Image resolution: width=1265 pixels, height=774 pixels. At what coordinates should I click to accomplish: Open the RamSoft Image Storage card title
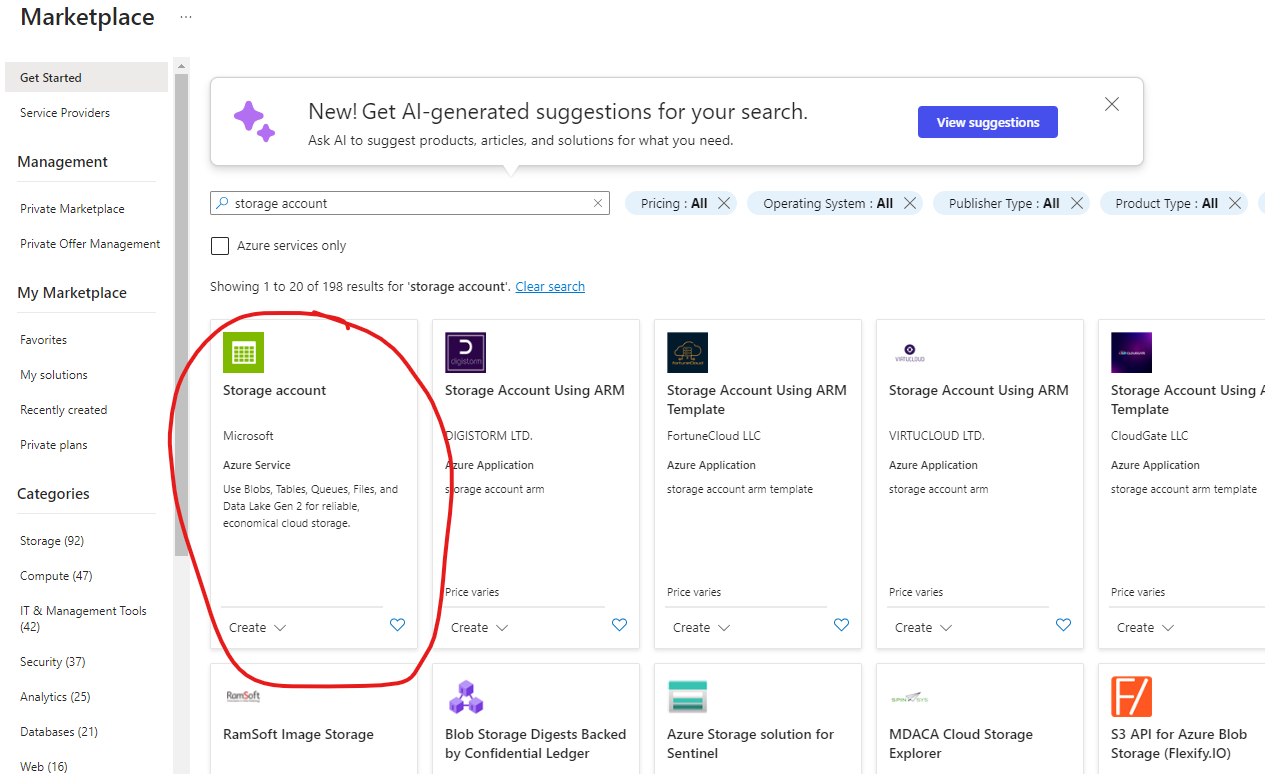(x=298, y=735)
